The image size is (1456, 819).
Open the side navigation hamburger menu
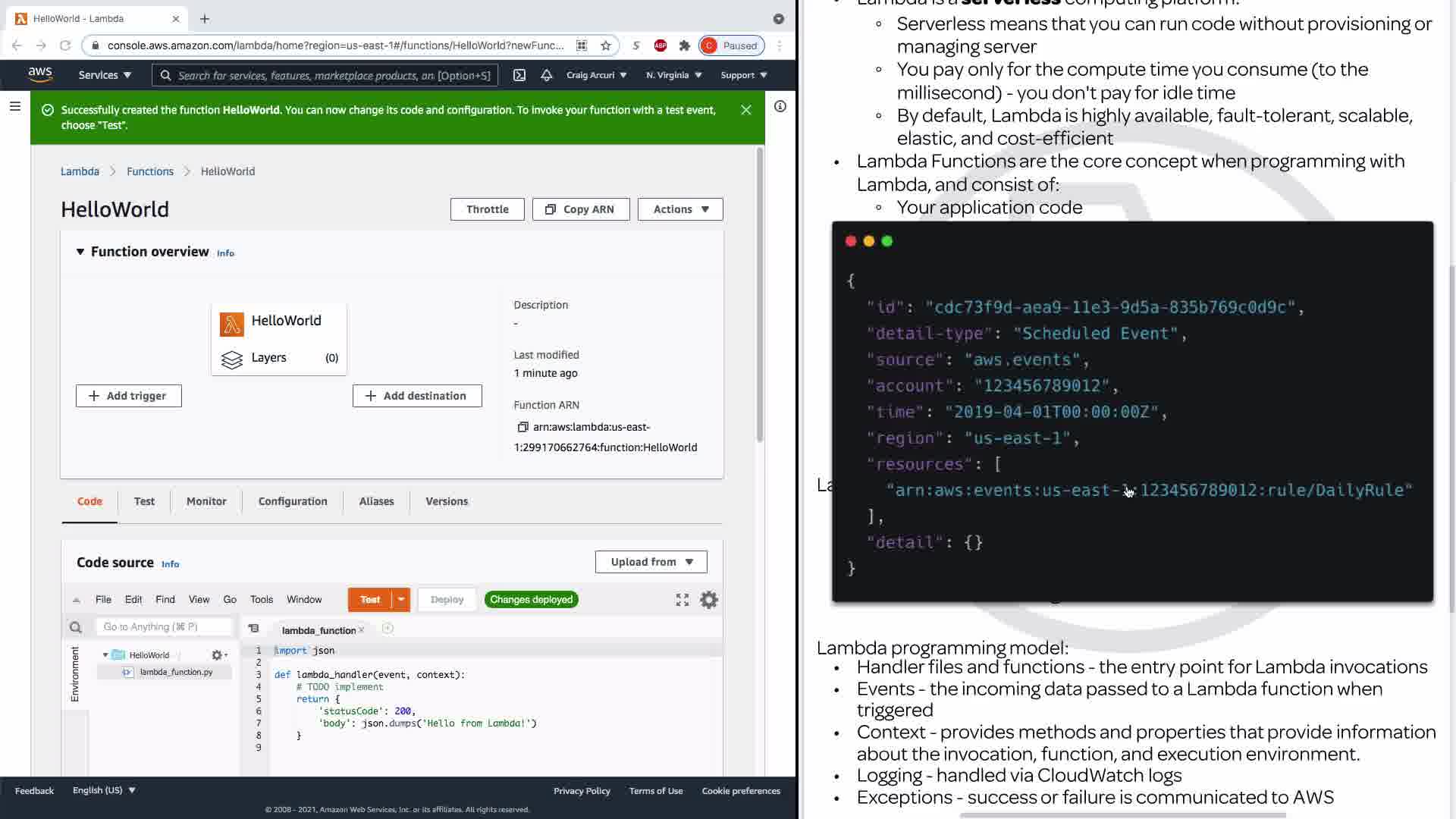click(14, 107)
